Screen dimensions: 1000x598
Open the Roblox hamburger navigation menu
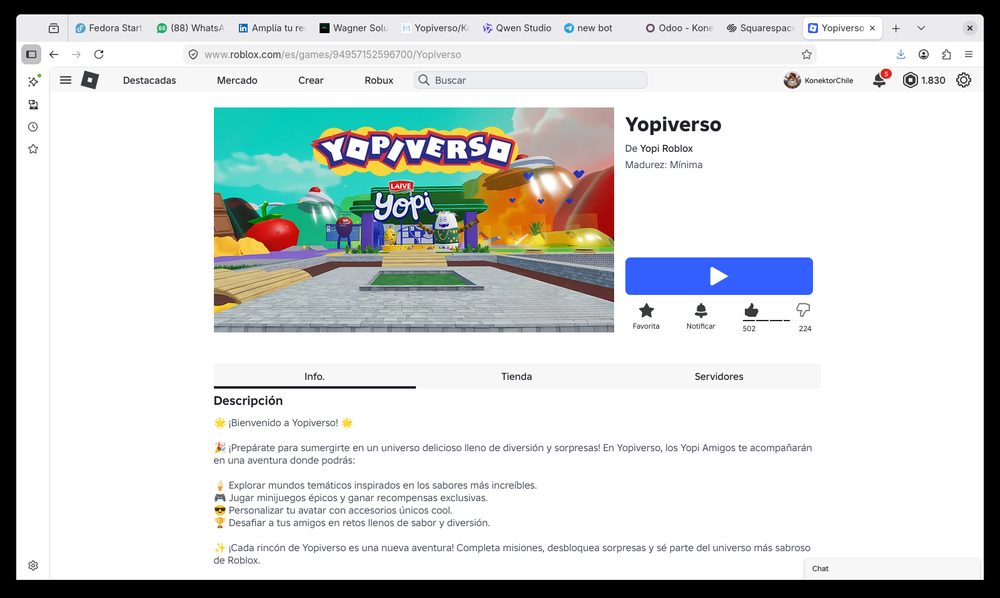click(x=65, y=80)
